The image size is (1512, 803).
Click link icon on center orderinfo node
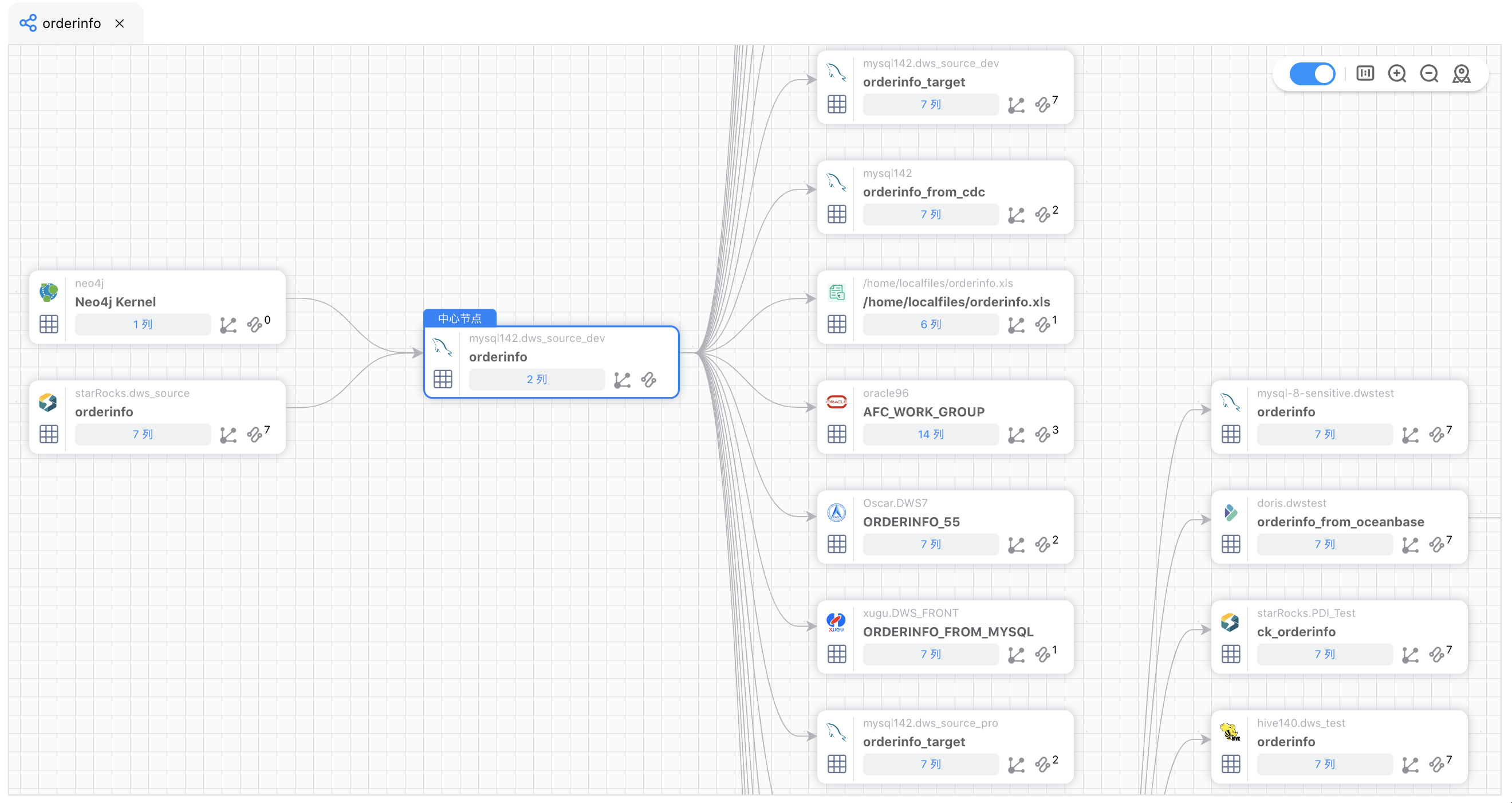(x=648, y=380)
